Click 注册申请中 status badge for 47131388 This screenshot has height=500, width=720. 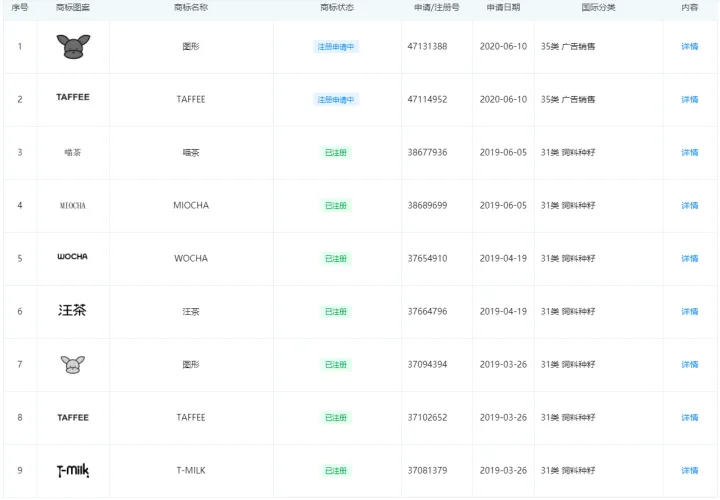pos(336,46)
